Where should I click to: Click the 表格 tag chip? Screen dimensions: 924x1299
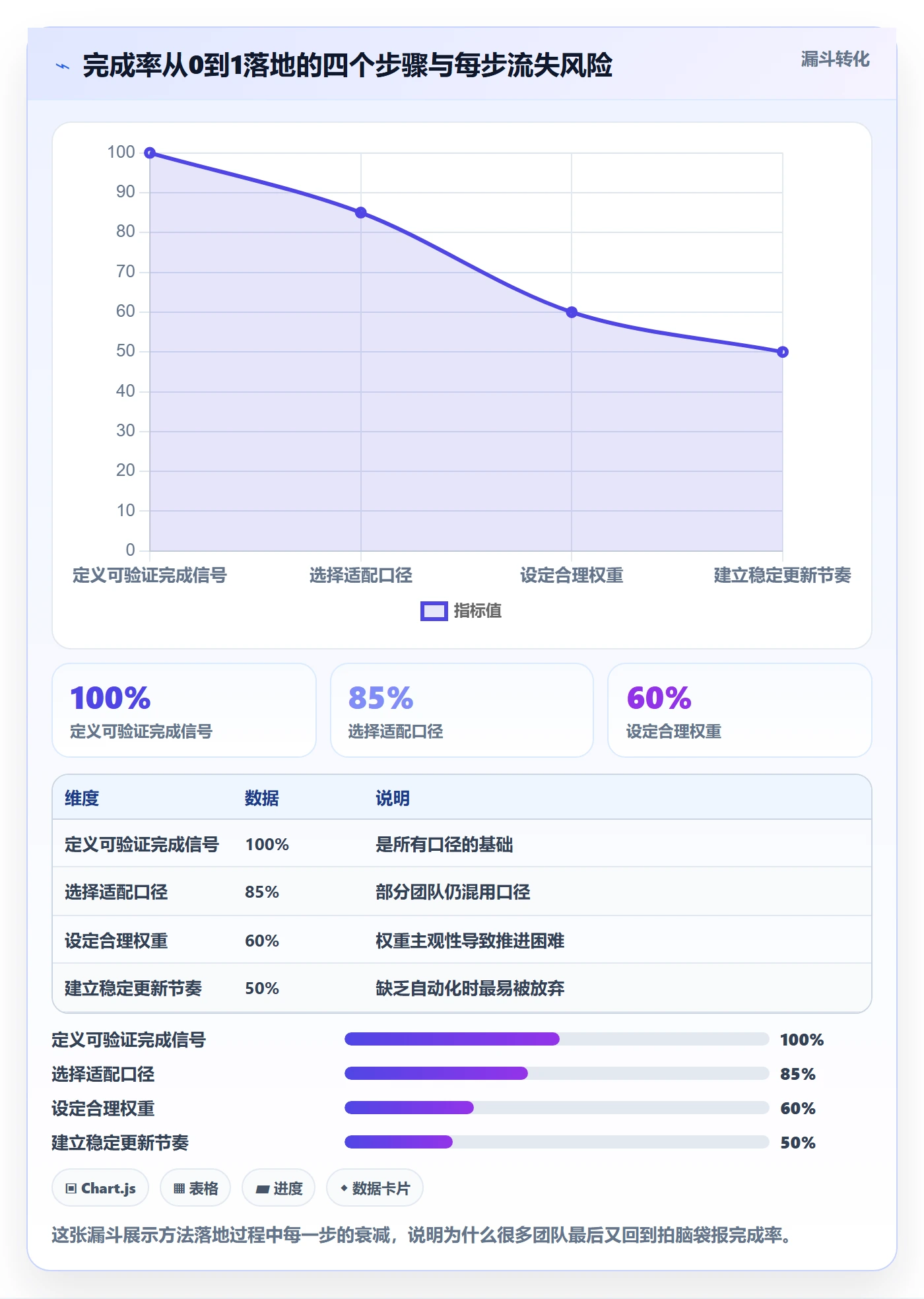[x=195, y=1188]
